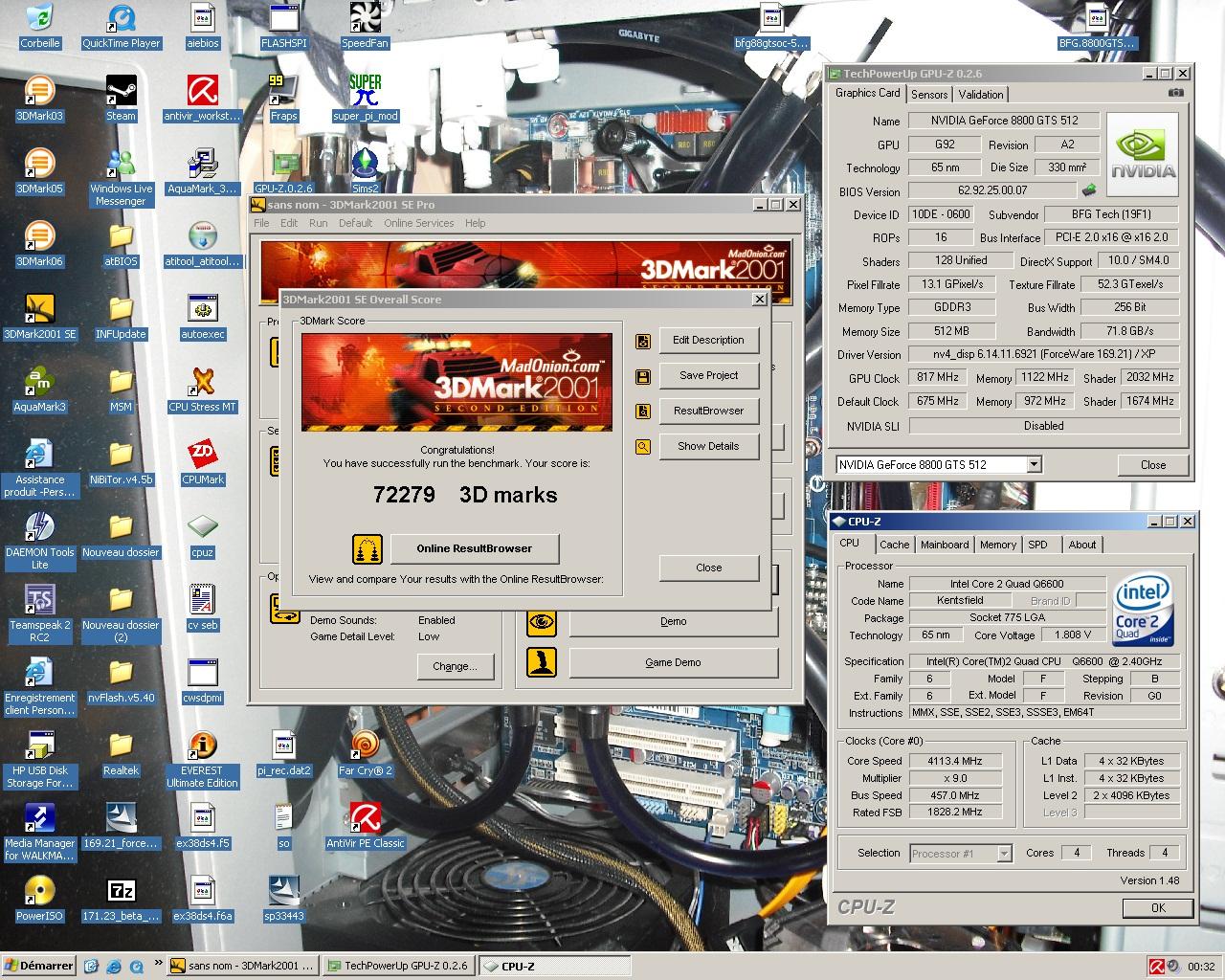Screen dimensions: 1225x980
Task: Open the File menu in 3DMark2001
Action: 261,223
